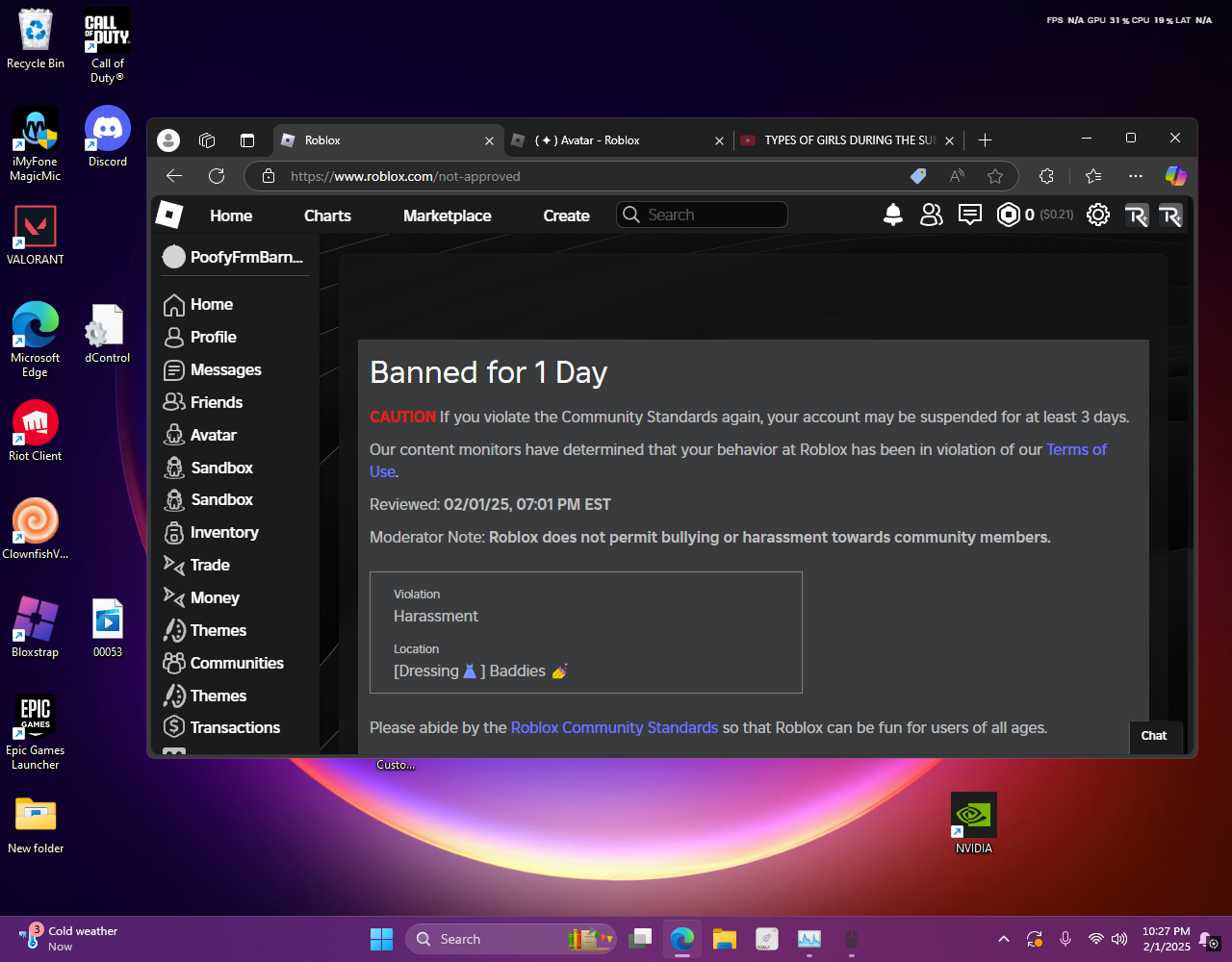
Task: Open Transactions in the Roblox sidebar
Action: tap(235, 727)
